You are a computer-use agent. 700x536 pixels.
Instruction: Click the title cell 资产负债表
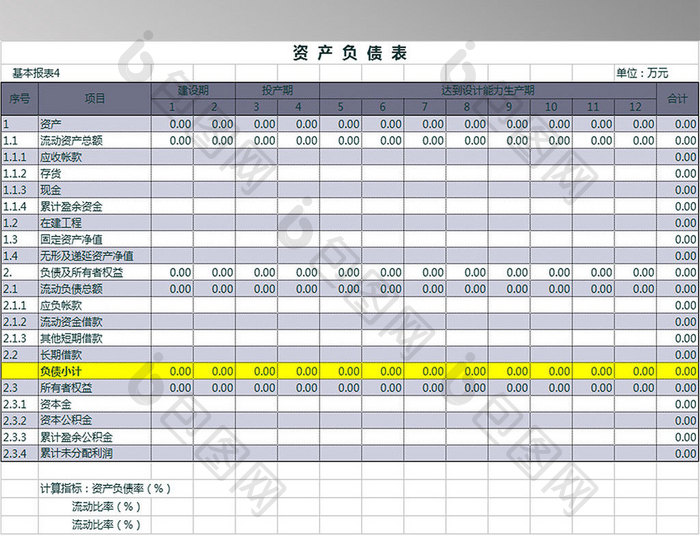350,54
